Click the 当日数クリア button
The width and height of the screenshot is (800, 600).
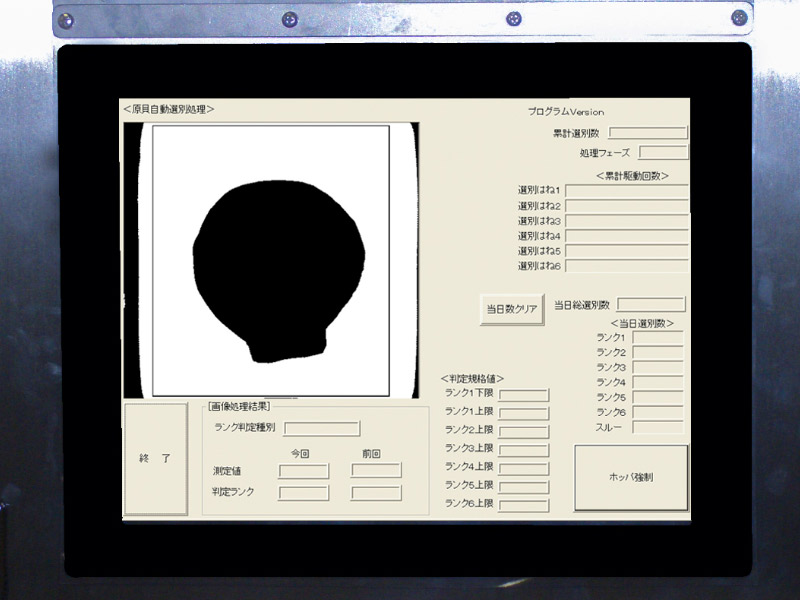point(512,310)
